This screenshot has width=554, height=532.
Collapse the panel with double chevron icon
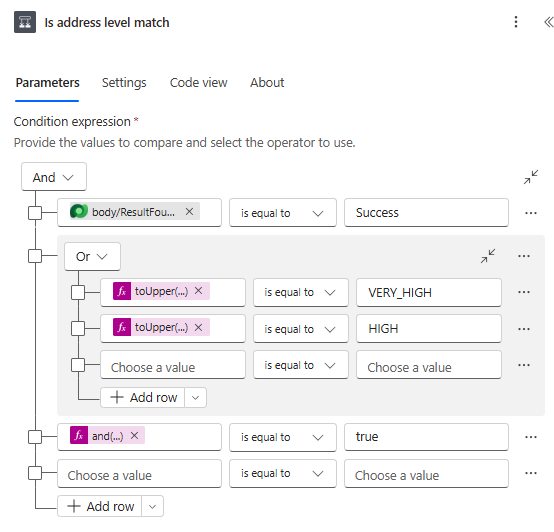click(x=548, y=22)
